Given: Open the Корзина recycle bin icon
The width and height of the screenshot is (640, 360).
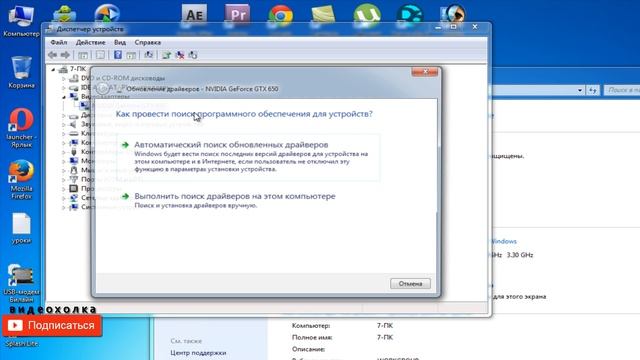Looking at the screenshot, I should (x=21, y=72).
